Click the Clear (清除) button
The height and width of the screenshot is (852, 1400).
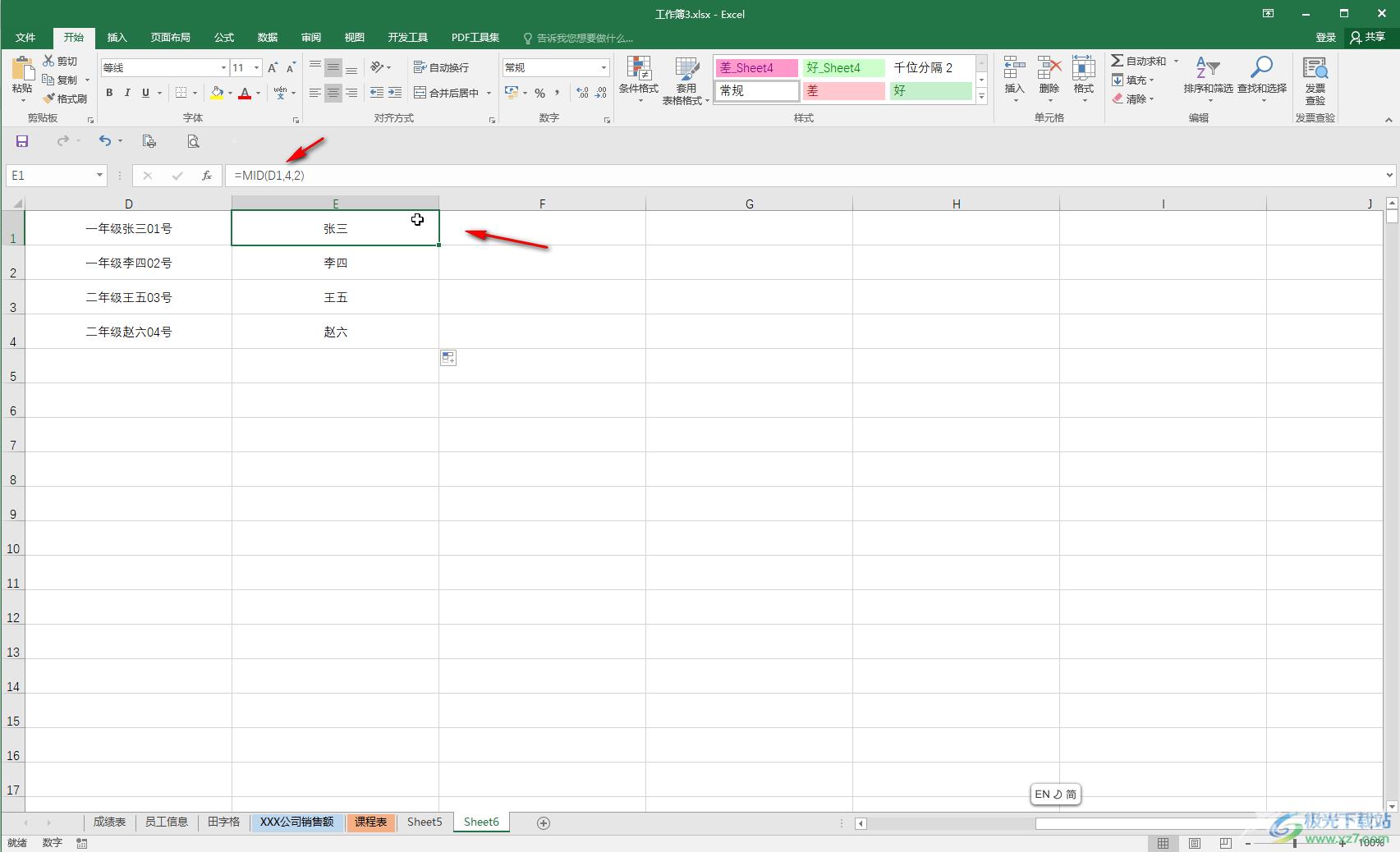(x=1134, y=98)
